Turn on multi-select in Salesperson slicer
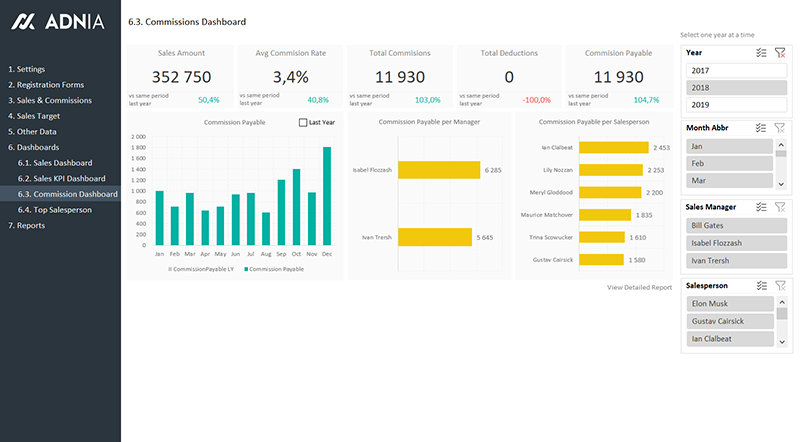 coord(762,286)
